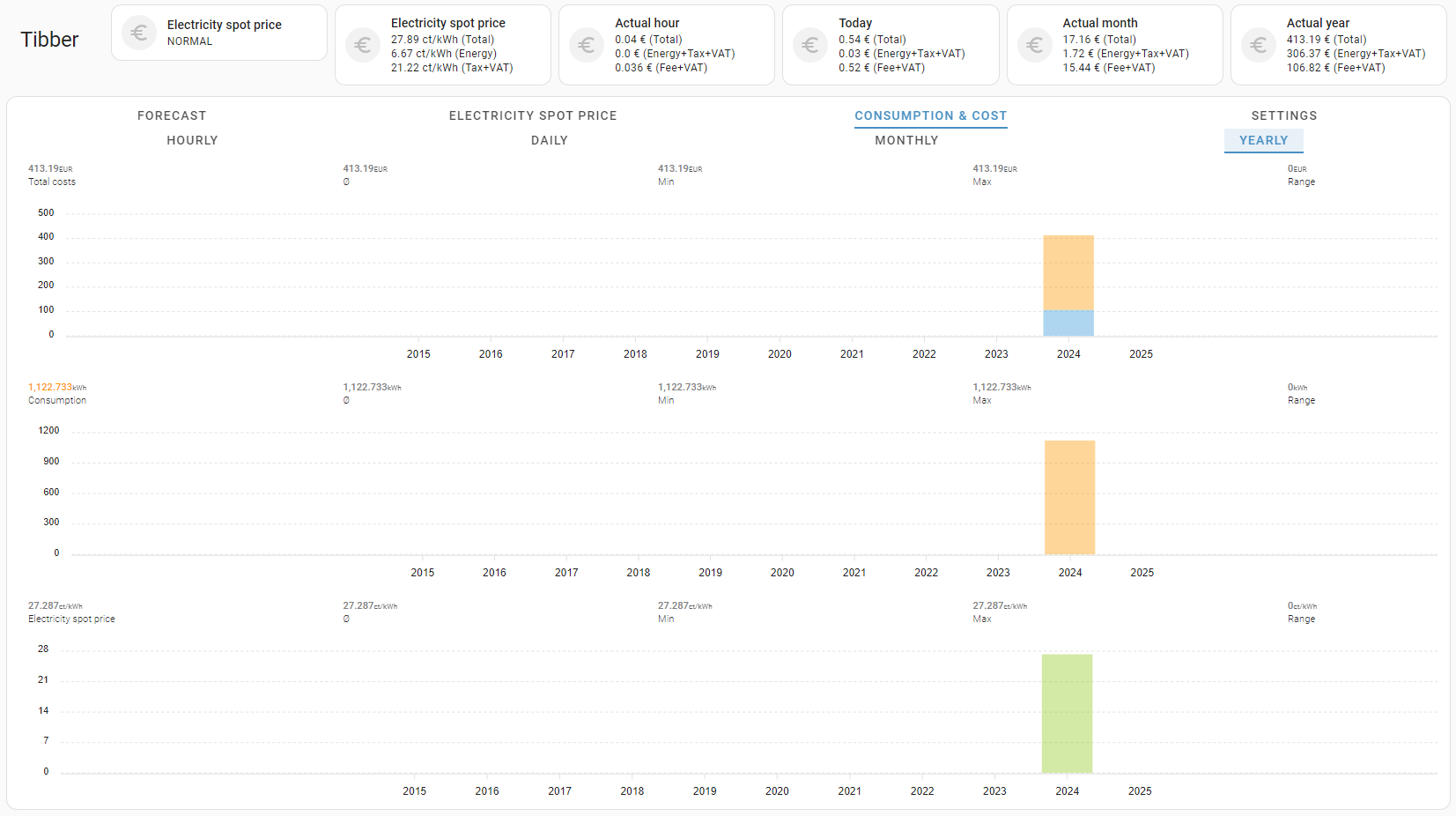Click 15.44 € (Fee+VAT) in Actual month
Screen dimensions: 1456x816
(1108, 68)
